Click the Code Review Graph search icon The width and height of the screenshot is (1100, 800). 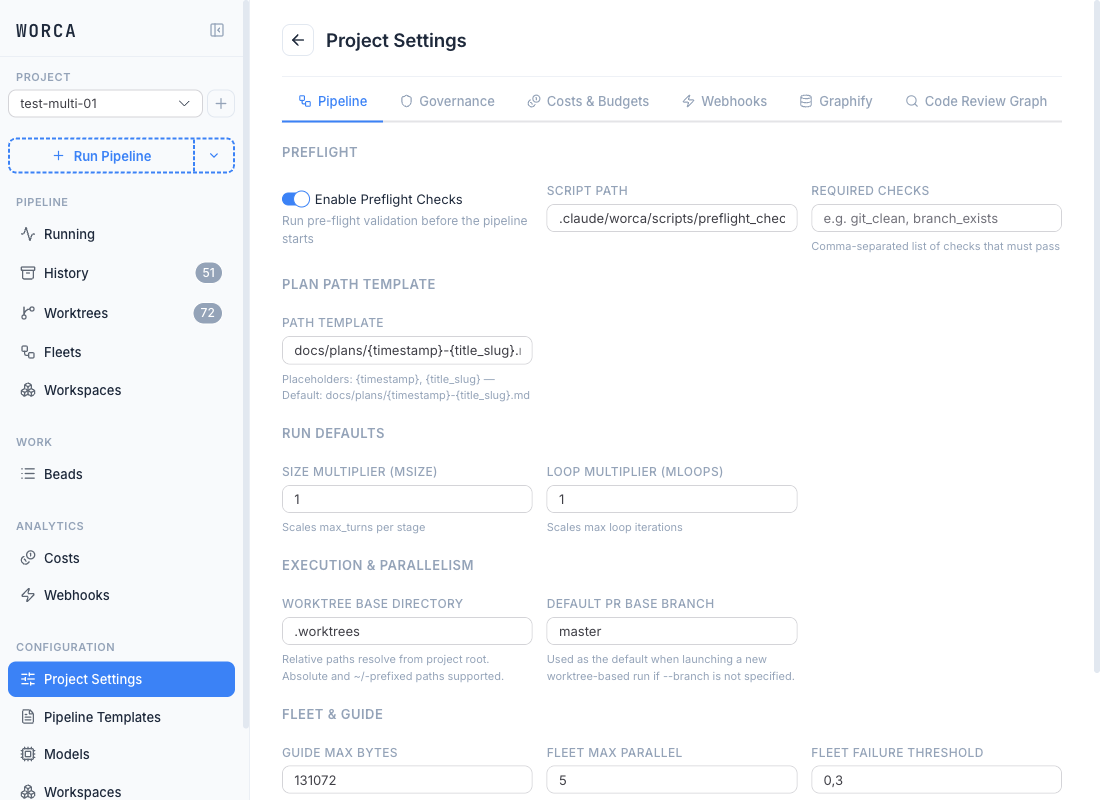(x=911, y=101)
